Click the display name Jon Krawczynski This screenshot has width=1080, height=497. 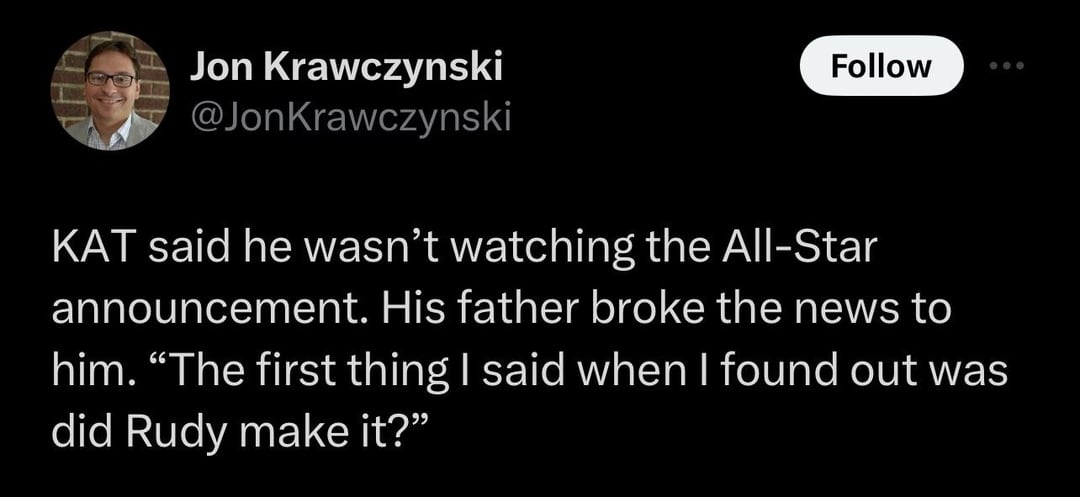pos(347,67)
